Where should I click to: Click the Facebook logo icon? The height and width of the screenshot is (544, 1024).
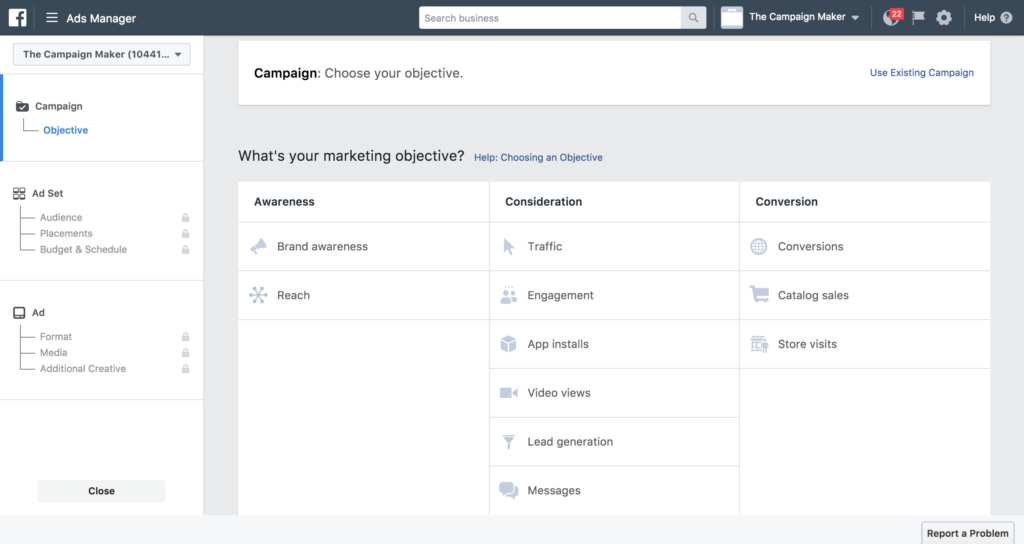tap(18, 18)
